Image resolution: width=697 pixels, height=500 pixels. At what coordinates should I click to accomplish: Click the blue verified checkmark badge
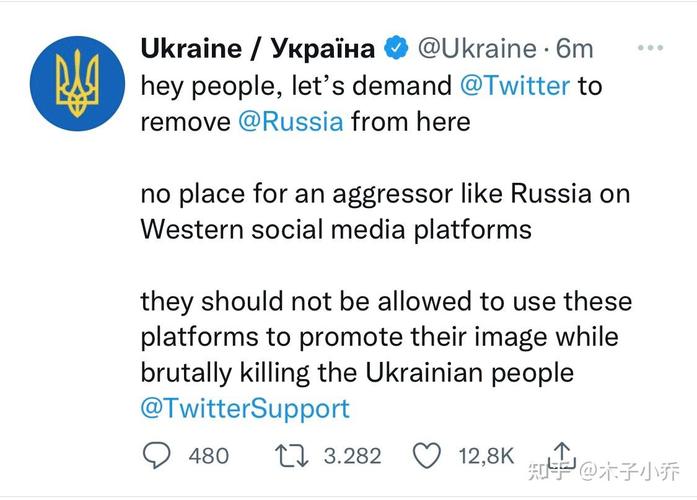397,48
